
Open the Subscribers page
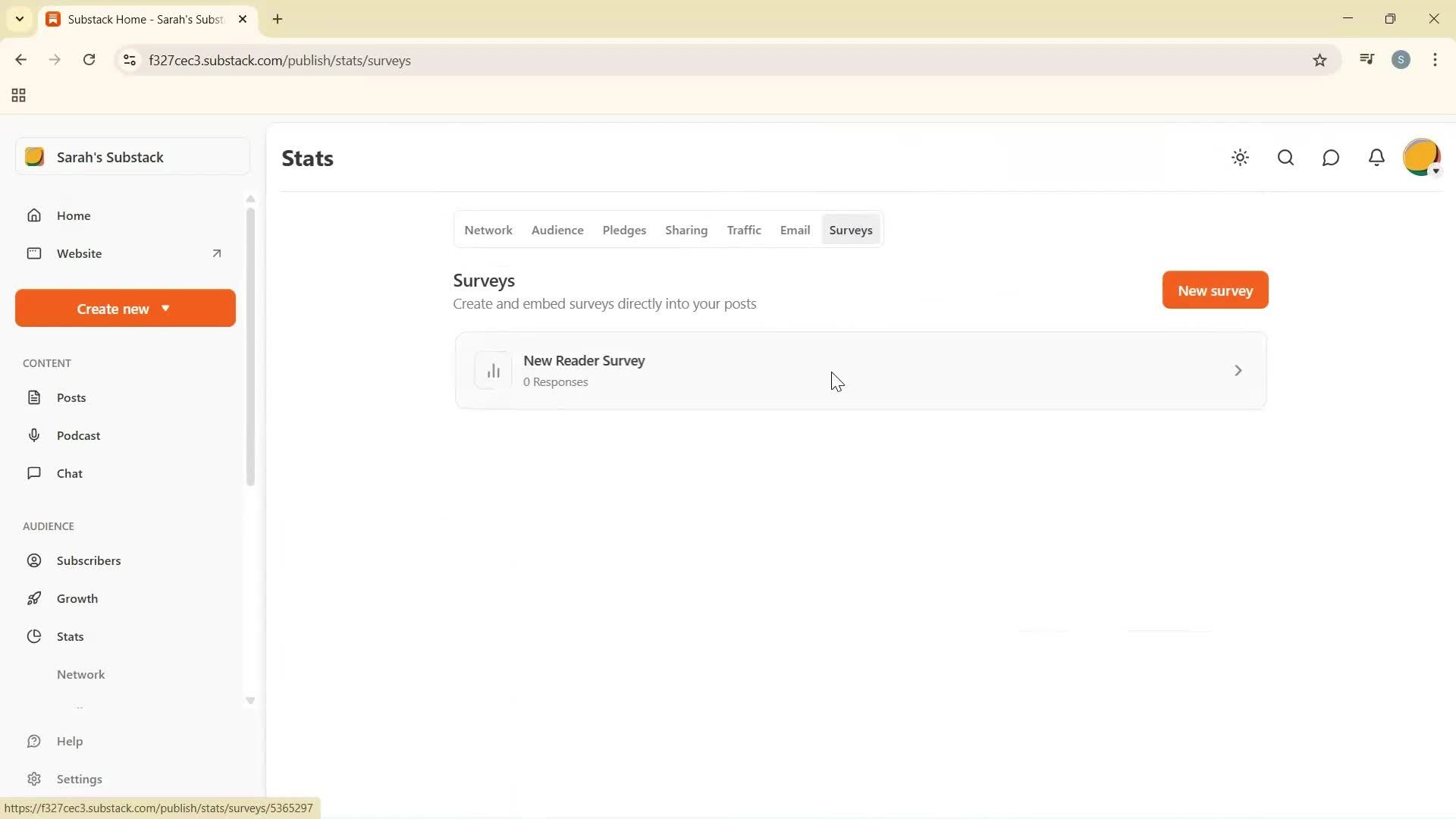pos(89,560)
